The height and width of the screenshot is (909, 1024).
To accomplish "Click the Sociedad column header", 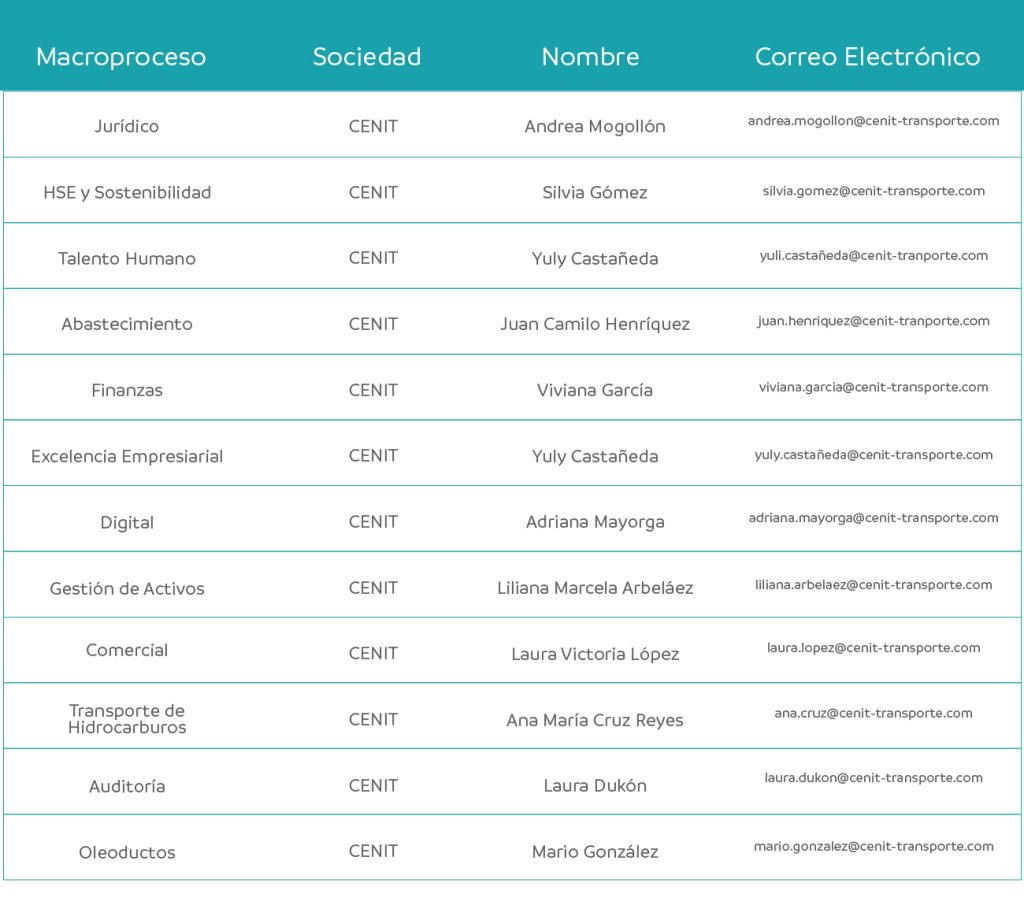I will [x=366, y=57].
